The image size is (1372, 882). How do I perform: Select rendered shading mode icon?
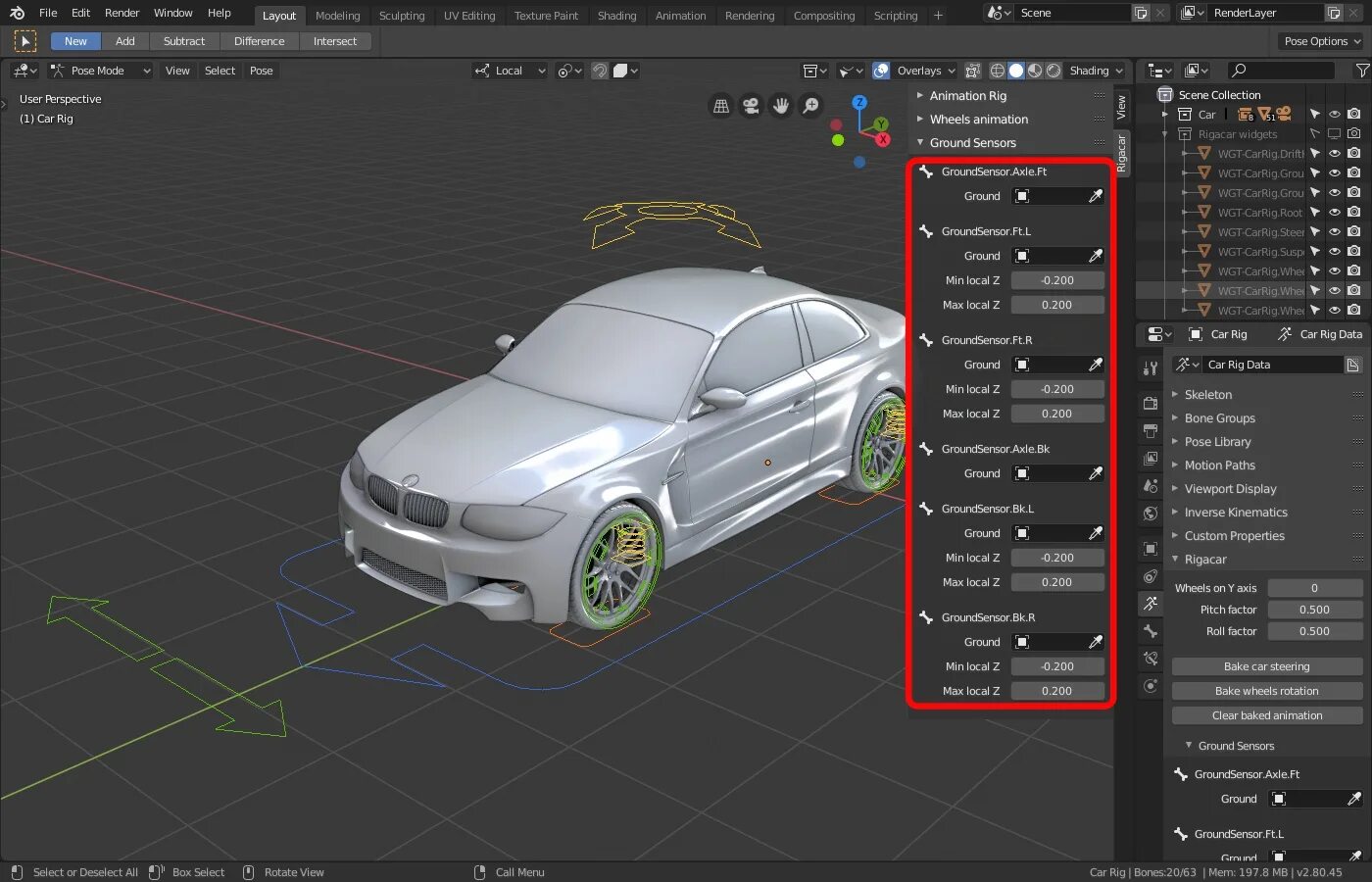pyautogui.click(x=1053, y=71)
